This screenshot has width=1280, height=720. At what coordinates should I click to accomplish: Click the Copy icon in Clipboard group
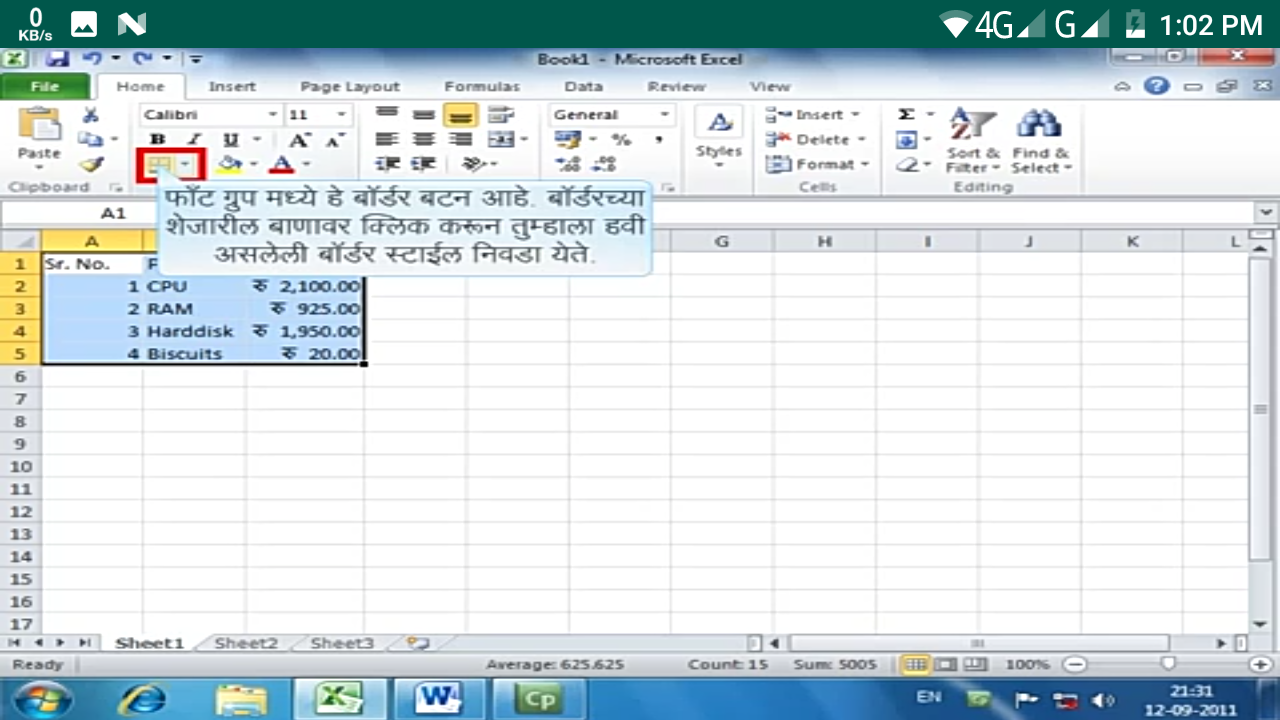click(x=90, y=139)
